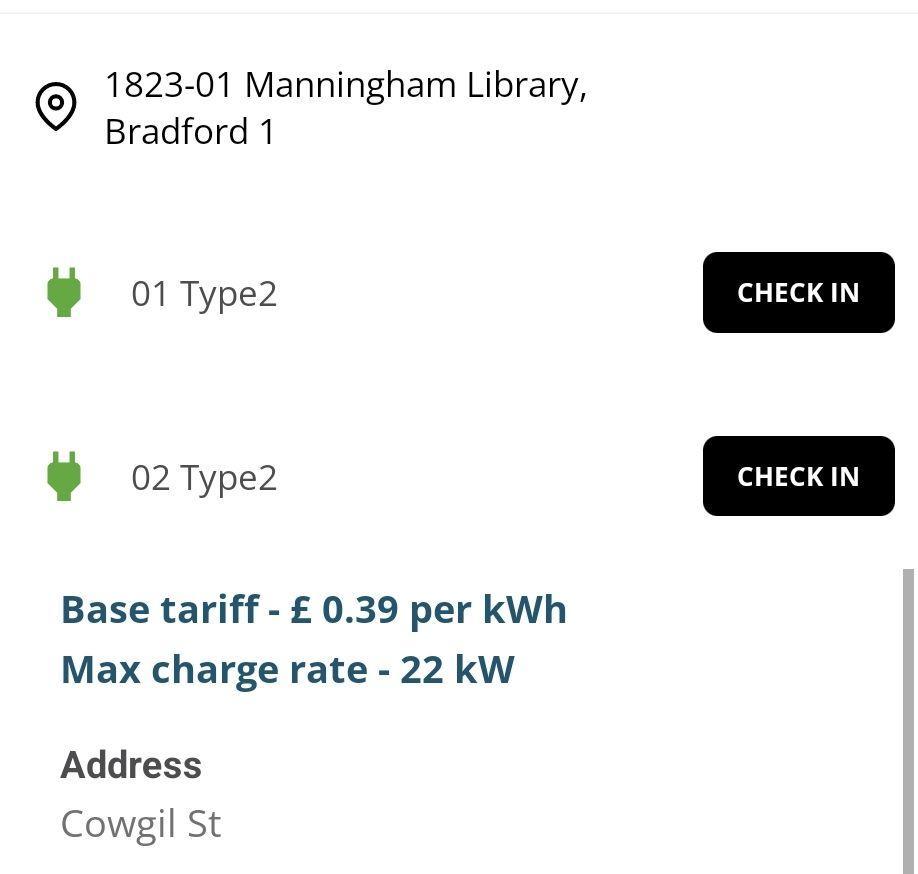This screenshot has width=918, height=874.
Task: Click the Base tariff pricing text
Action: (x=313, y=609)
